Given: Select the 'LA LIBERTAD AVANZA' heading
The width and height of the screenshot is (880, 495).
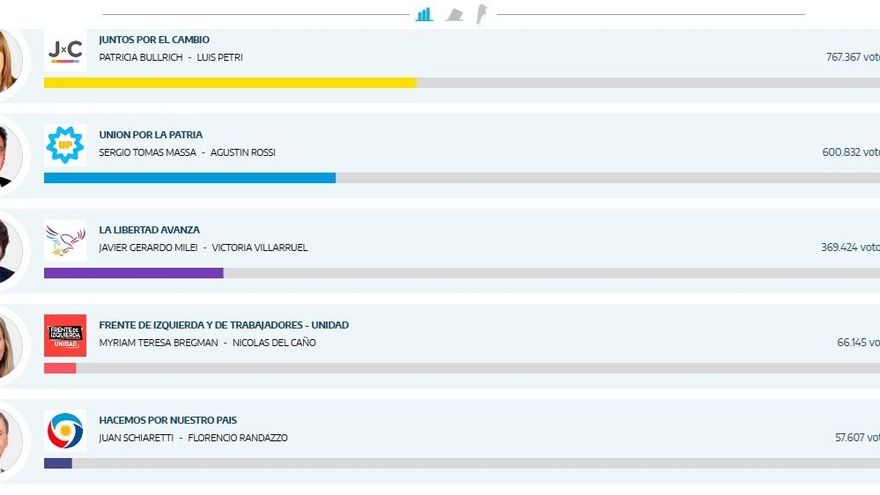Looking at the screenshot, I should [149, 230].
